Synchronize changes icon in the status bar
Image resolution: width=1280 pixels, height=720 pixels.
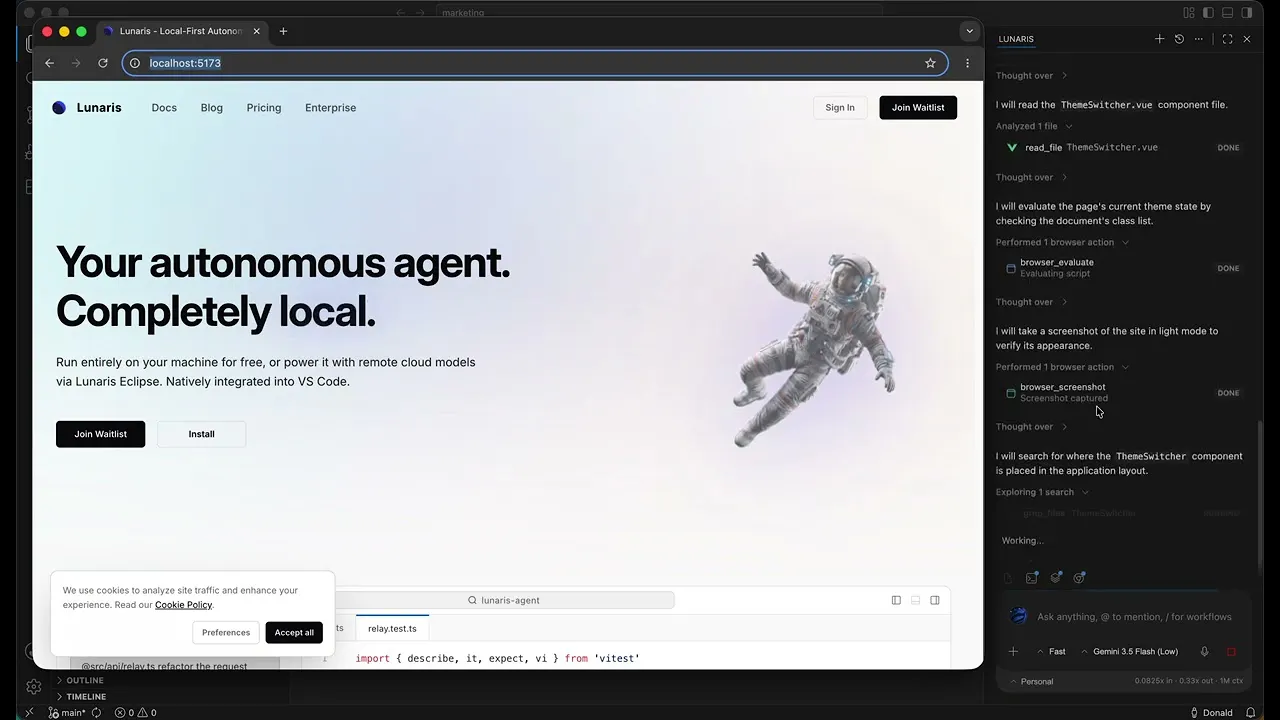97,713
